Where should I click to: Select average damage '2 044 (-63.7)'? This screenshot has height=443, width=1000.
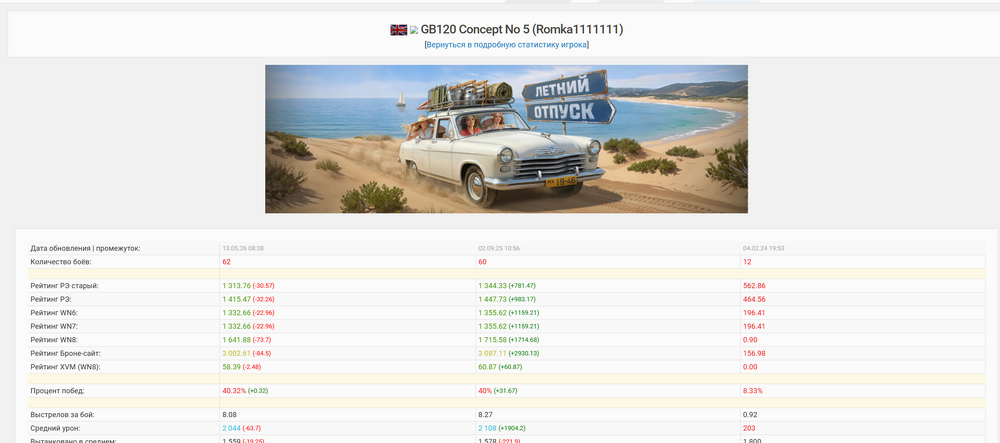[x=242, y=428]
